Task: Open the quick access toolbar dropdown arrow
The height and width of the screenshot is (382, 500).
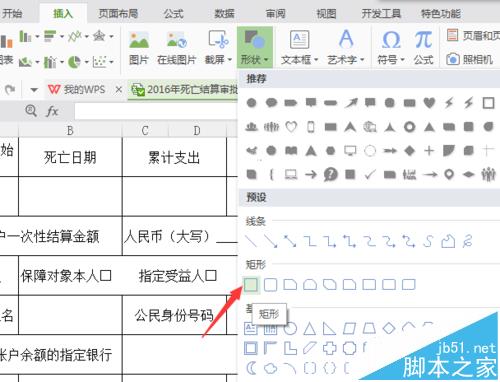Action: [x=34, y=89]
